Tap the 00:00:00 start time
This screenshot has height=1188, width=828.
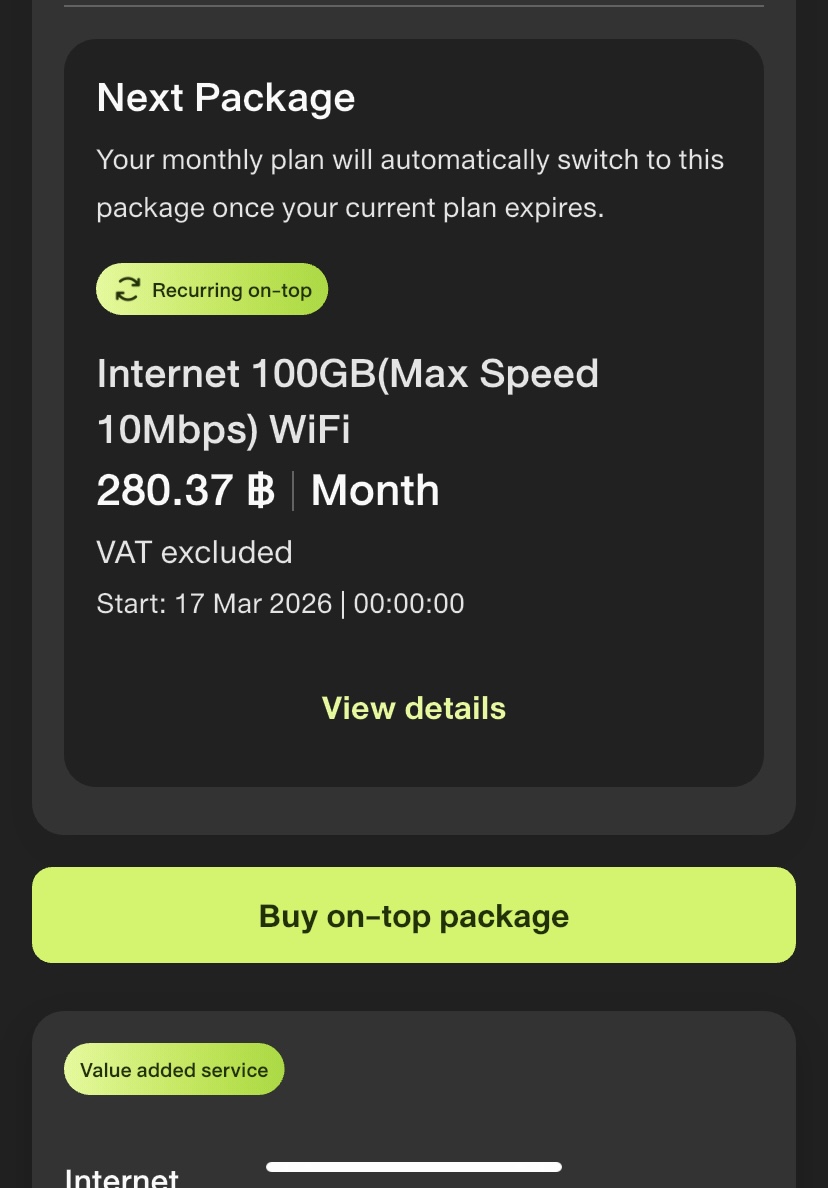coord(409,604)
